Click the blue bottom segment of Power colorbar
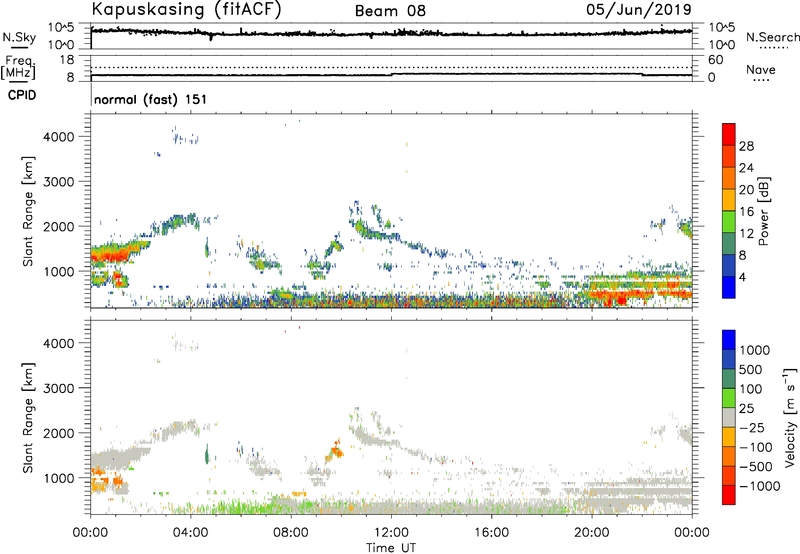This screenshot has width=800, height=554. [729, 287]
